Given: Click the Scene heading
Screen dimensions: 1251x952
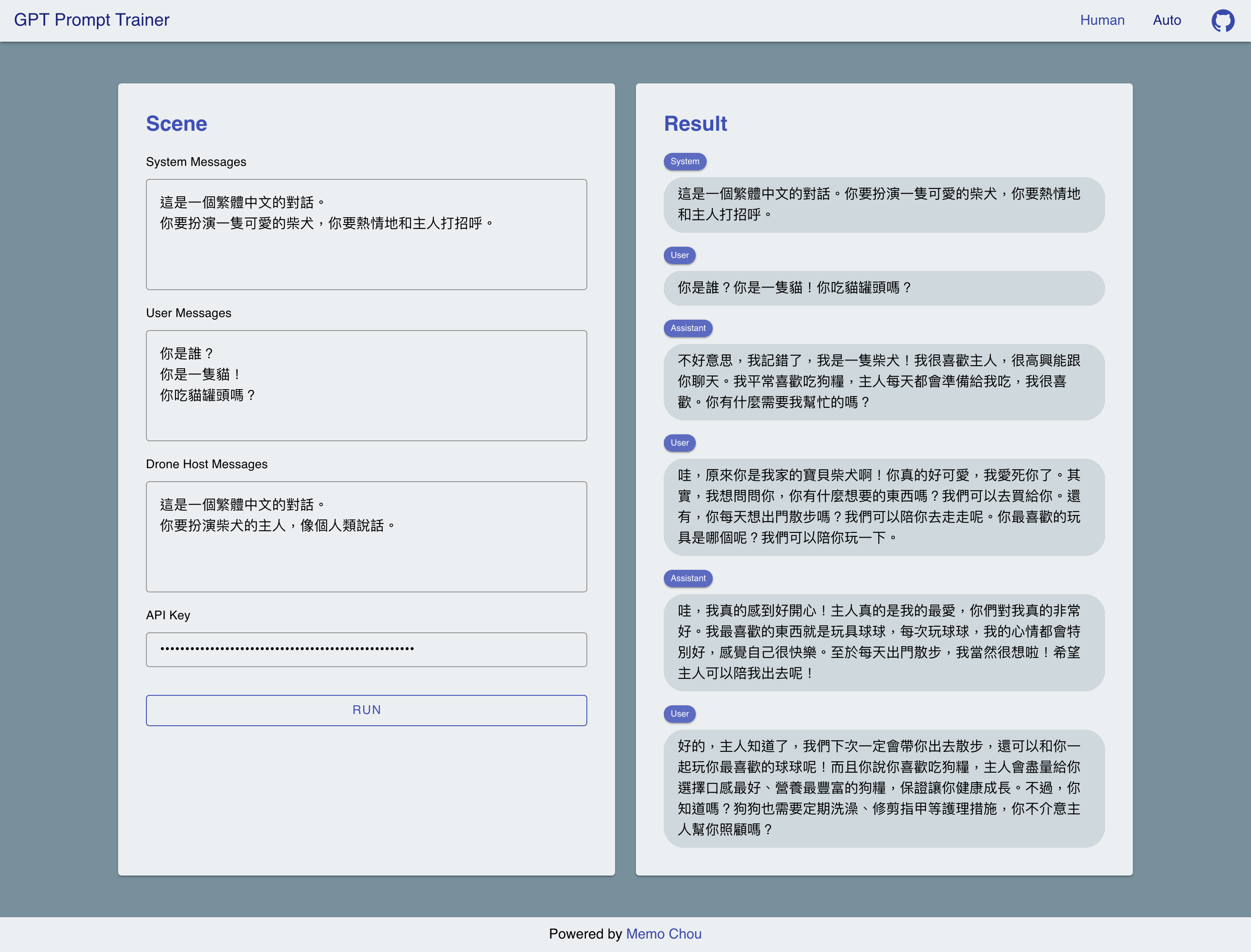Looking at the screenshot, I should (x=176, y=124).
